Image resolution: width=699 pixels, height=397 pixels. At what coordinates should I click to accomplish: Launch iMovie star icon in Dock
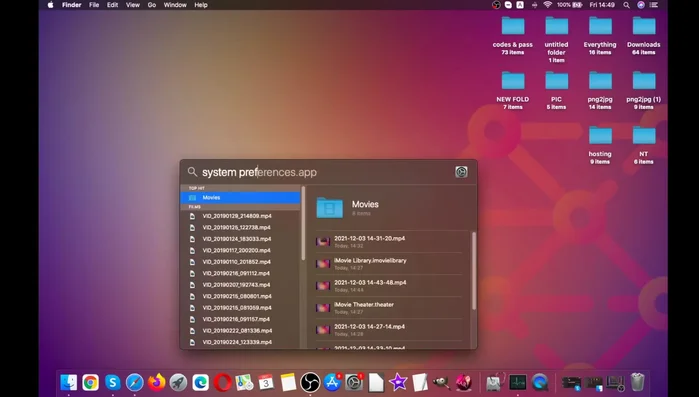pos(398,382)
